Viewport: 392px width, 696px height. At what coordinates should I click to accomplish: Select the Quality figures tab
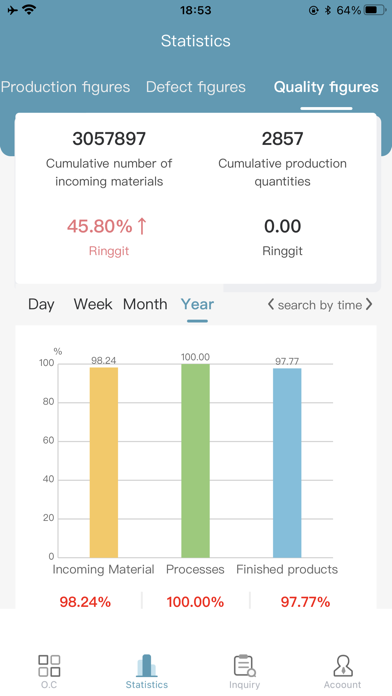point(326,87)
